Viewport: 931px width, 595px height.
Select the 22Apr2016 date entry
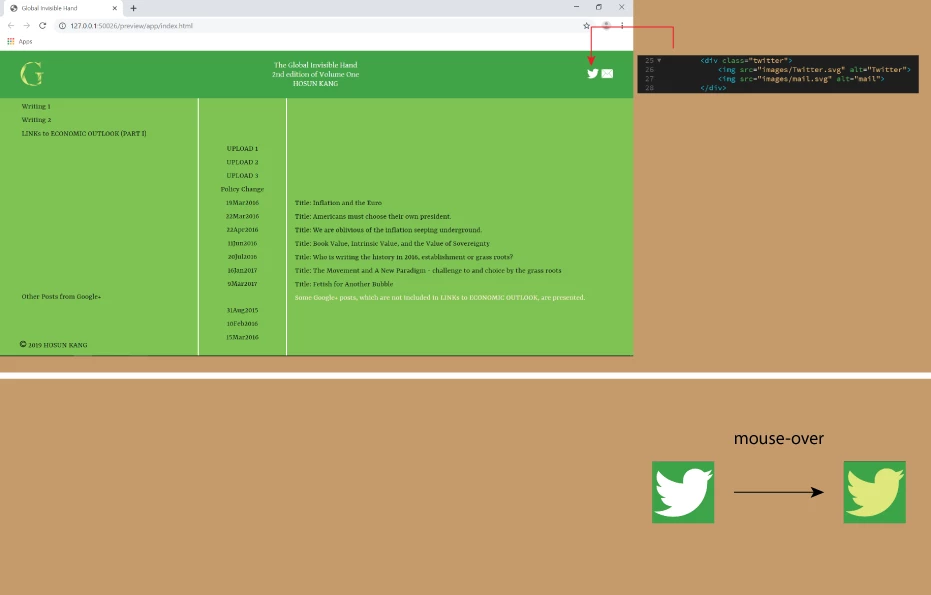[x=242, y=230]
